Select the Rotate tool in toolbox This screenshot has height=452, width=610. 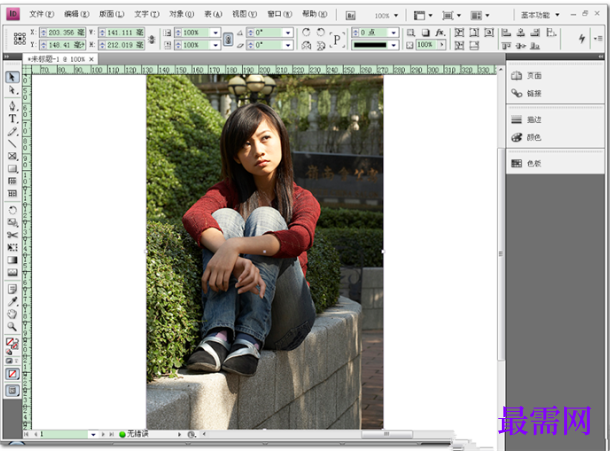[12, 210]
